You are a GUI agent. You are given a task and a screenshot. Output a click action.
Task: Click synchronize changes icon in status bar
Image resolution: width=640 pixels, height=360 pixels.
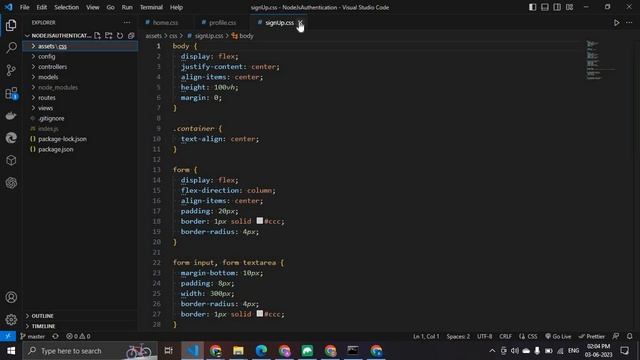click(56, 336)
